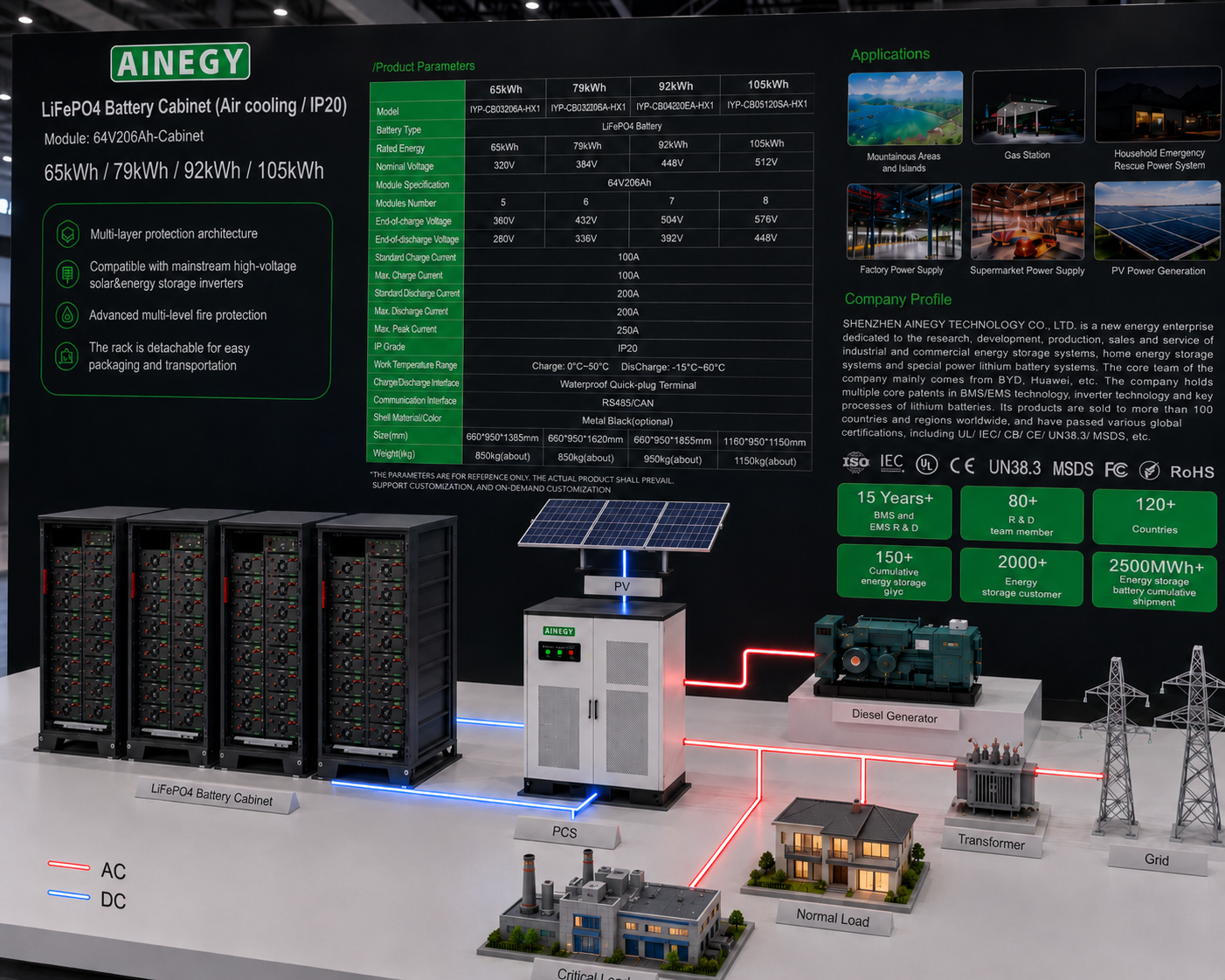Select the icon next to Compatible with mainstream inverters

[67, 274]
